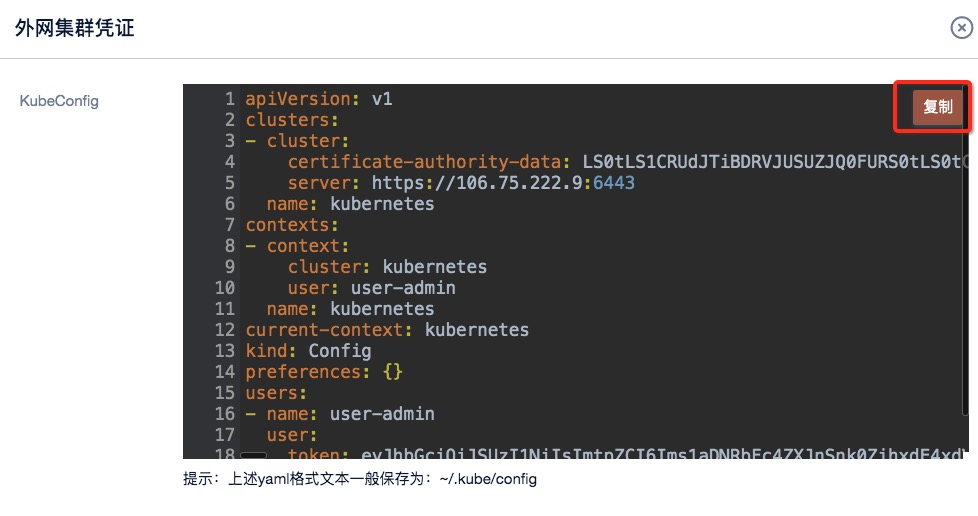The width and height of the screenshot is (978, 516).
Task: Click line number 7 in gutter
Action: point(229,225)
